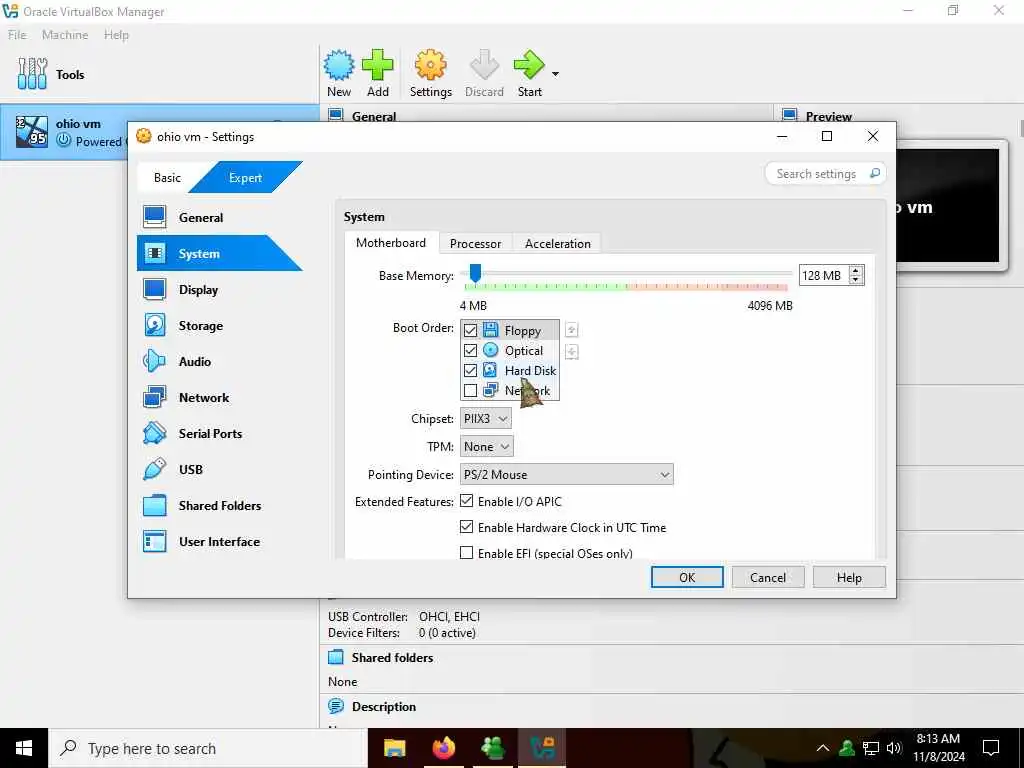1024x768 pixels.
Task: Click Description section header in Manager
Action: 383,707
